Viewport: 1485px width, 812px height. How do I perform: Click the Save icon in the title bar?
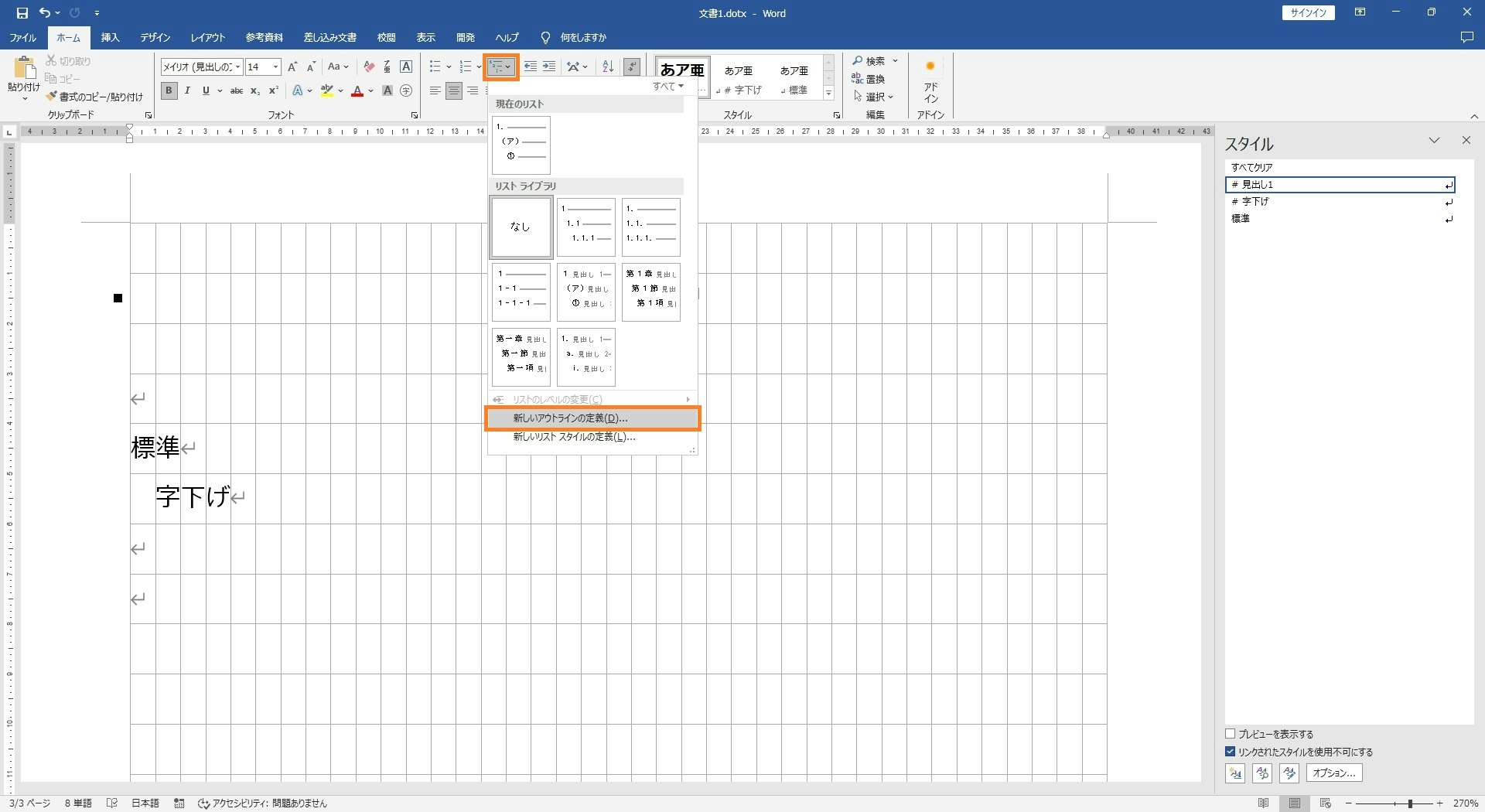(x=22, y=13)
